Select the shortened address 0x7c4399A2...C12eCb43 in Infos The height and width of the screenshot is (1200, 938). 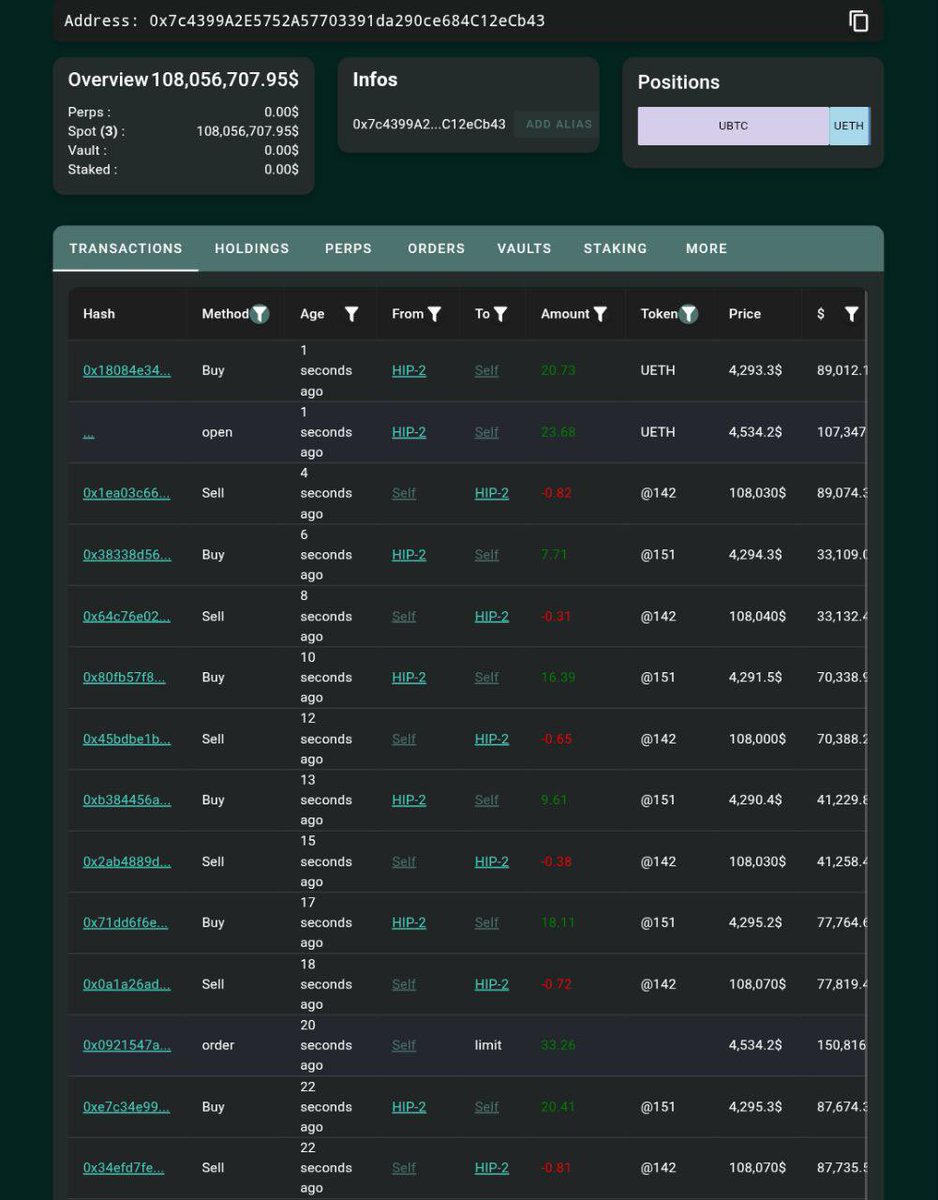429,125
